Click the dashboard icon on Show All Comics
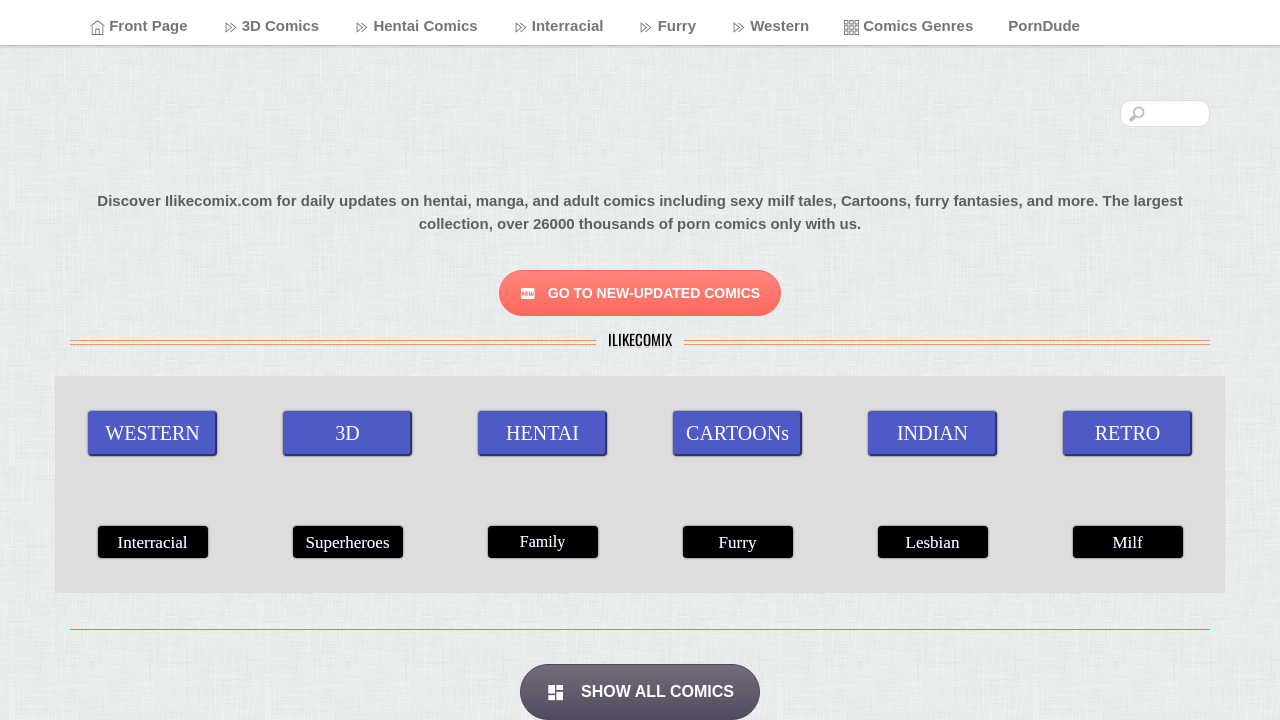 coord(556,692)
